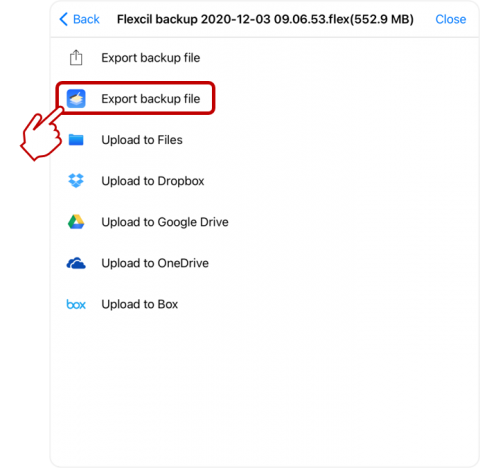This screenshot has width=480, height=468.
Task: Select Export backup file beside share icon
Action: [x=151, y=58]
